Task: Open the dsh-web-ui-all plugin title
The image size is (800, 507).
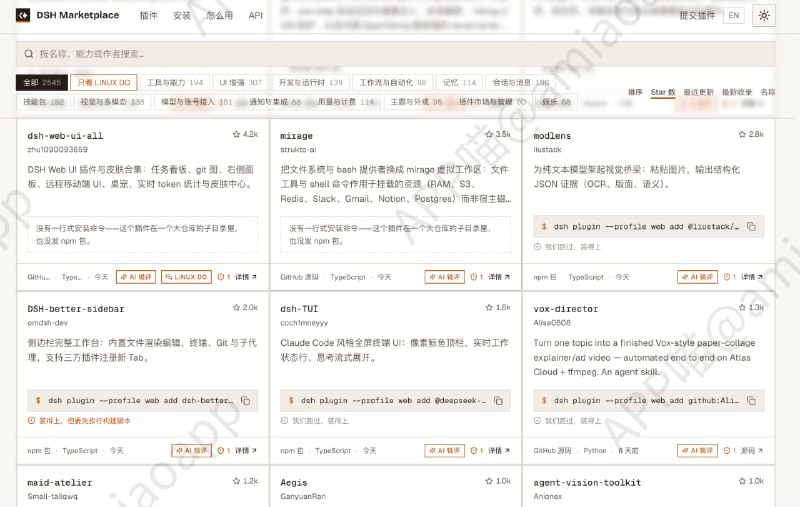Action: (65, 136)
